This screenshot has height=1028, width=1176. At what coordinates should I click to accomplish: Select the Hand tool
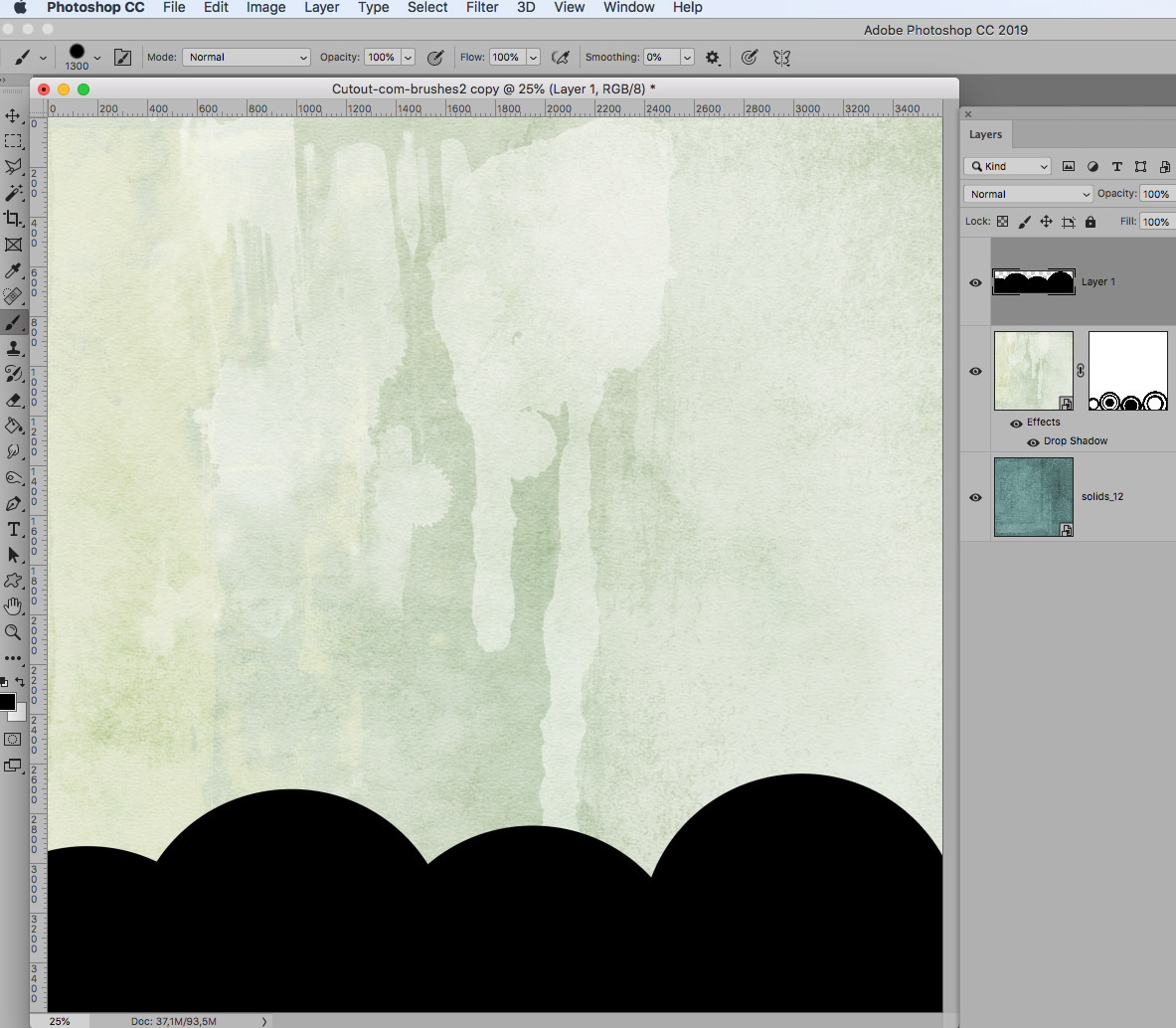click(13, 606)
